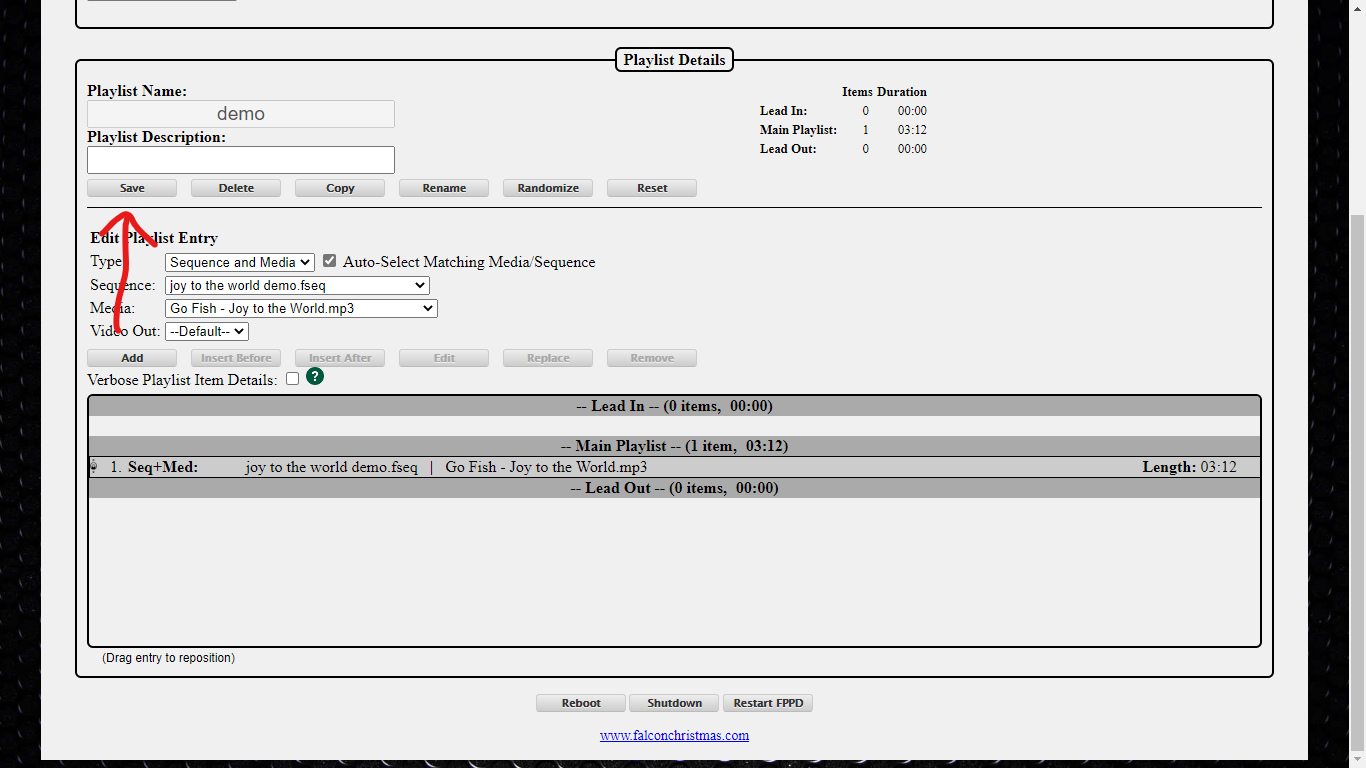Click the Reset button
The height and width of the screenshot is (768, 1366).
(652, 188)
